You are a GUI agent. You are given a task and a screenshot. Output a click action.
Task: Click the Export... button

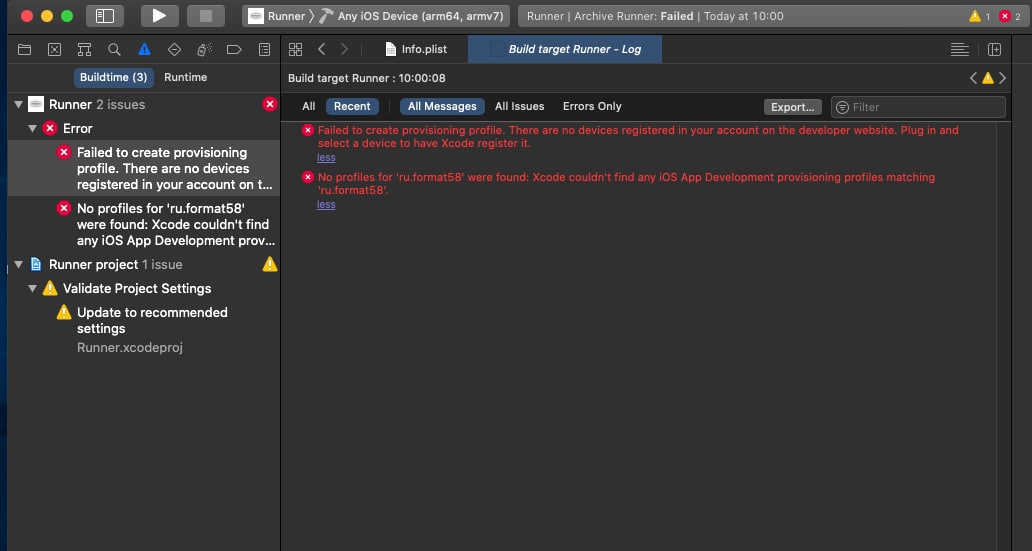click(792, 107)
